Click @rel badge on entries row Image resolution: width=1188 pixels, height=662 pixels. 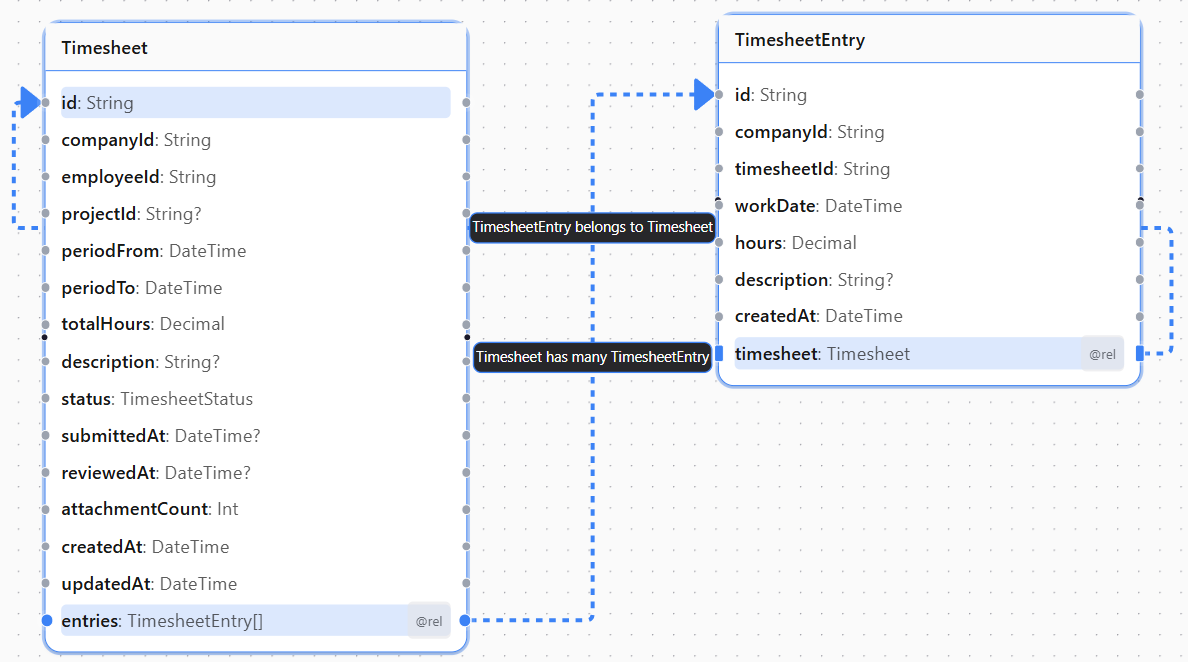[x=429, y=621]
